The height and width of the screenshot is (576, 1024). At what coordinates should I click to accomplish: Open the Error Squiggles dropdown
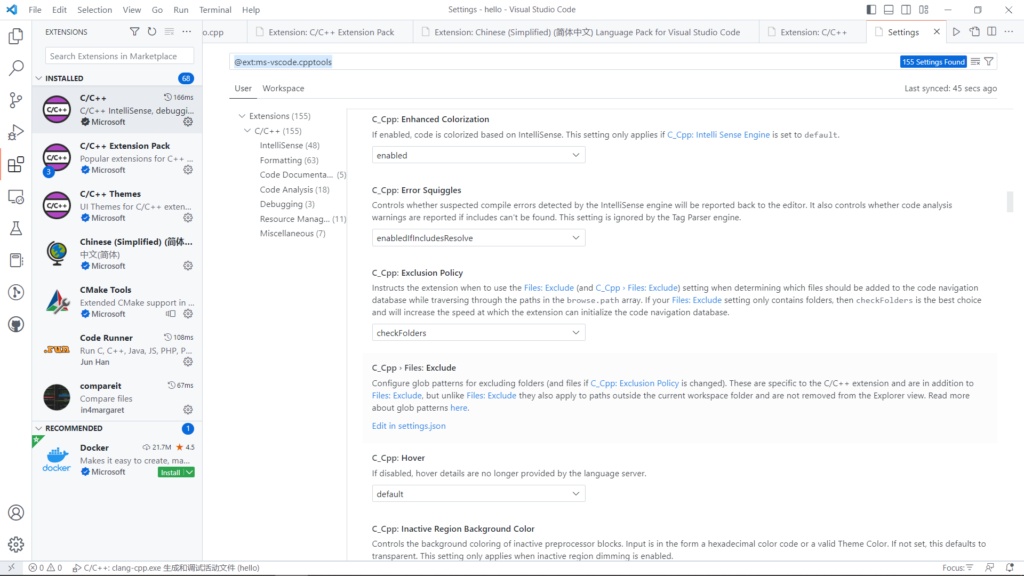478,238
